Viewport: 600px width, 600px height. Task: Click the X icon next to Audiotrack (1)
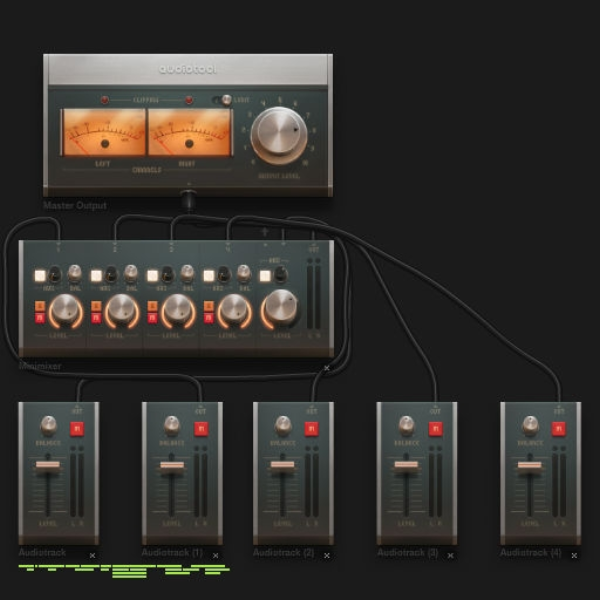(x=215, y=555)
